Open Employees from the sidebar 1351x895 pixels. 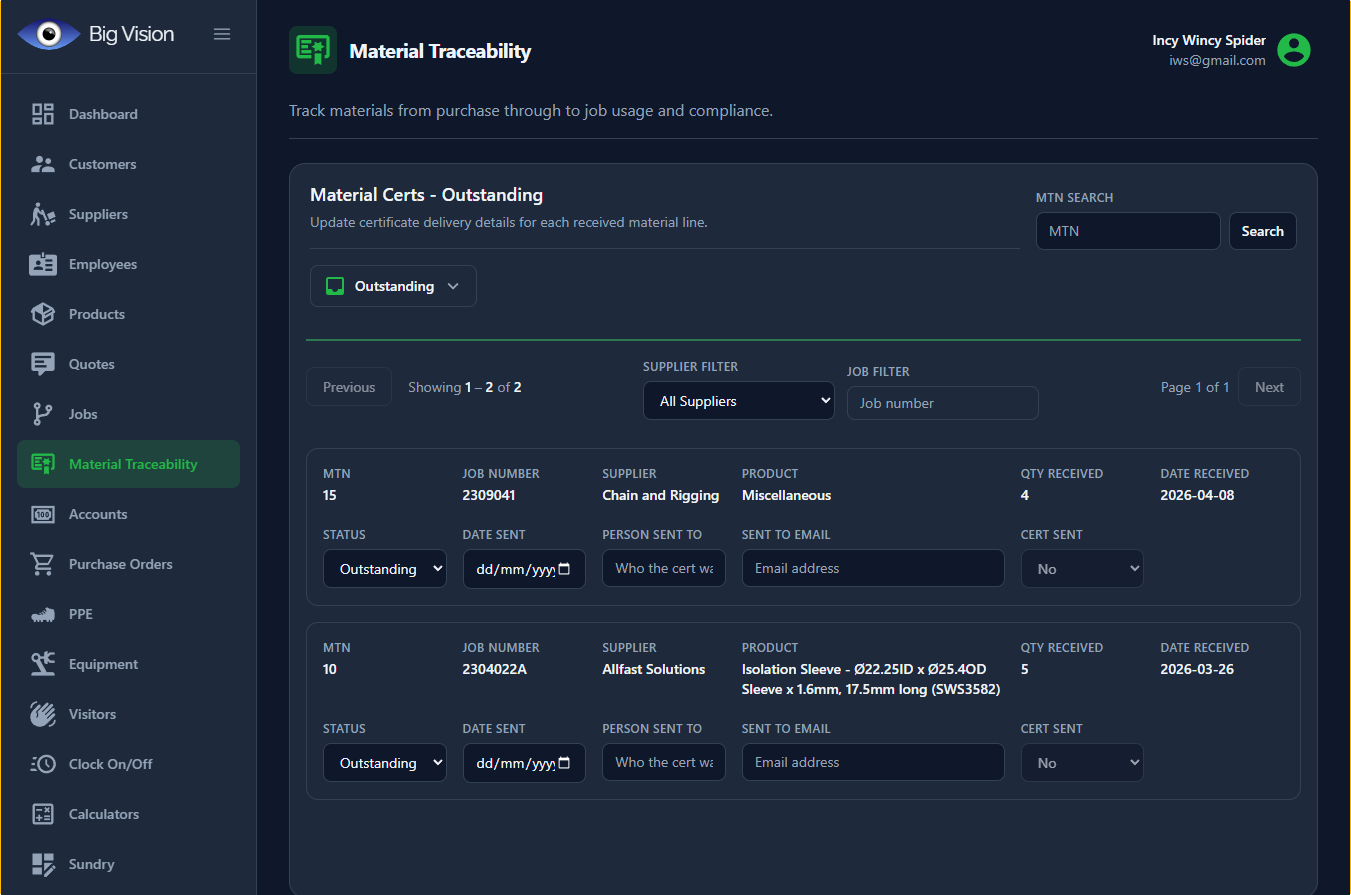coord(102,264)
